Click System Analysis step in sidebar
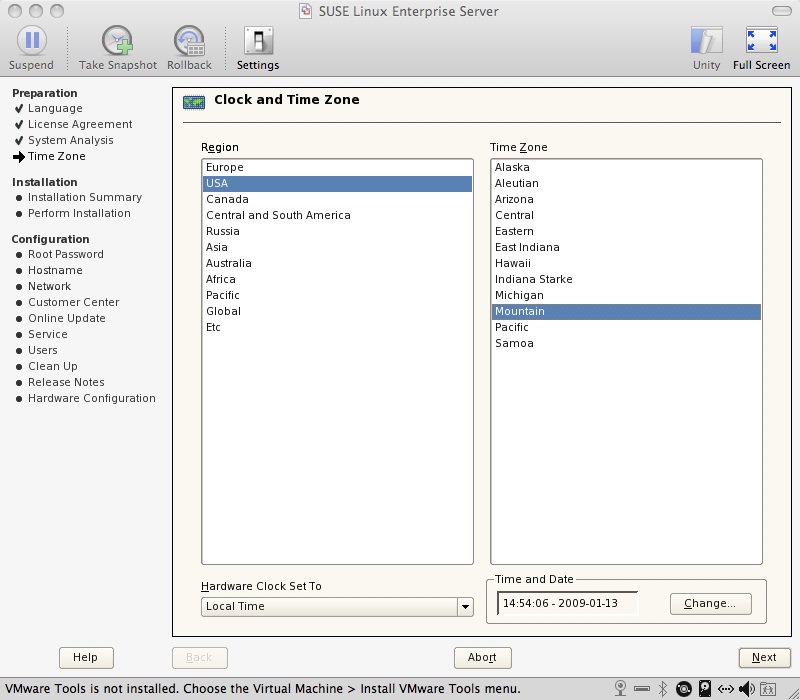Screen dimensions: 800x700 [70, 140]
